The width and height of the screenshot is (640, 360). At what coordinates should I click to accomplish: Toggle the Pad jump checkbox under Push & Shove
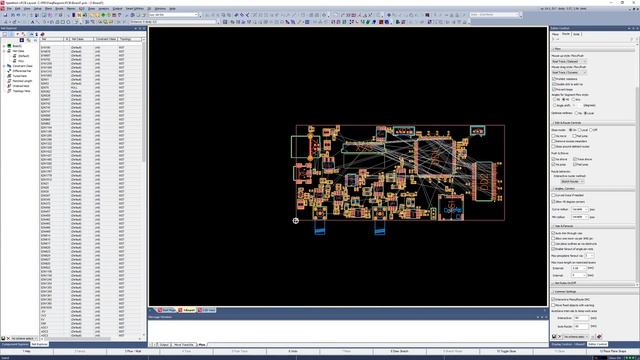point(575,164)
